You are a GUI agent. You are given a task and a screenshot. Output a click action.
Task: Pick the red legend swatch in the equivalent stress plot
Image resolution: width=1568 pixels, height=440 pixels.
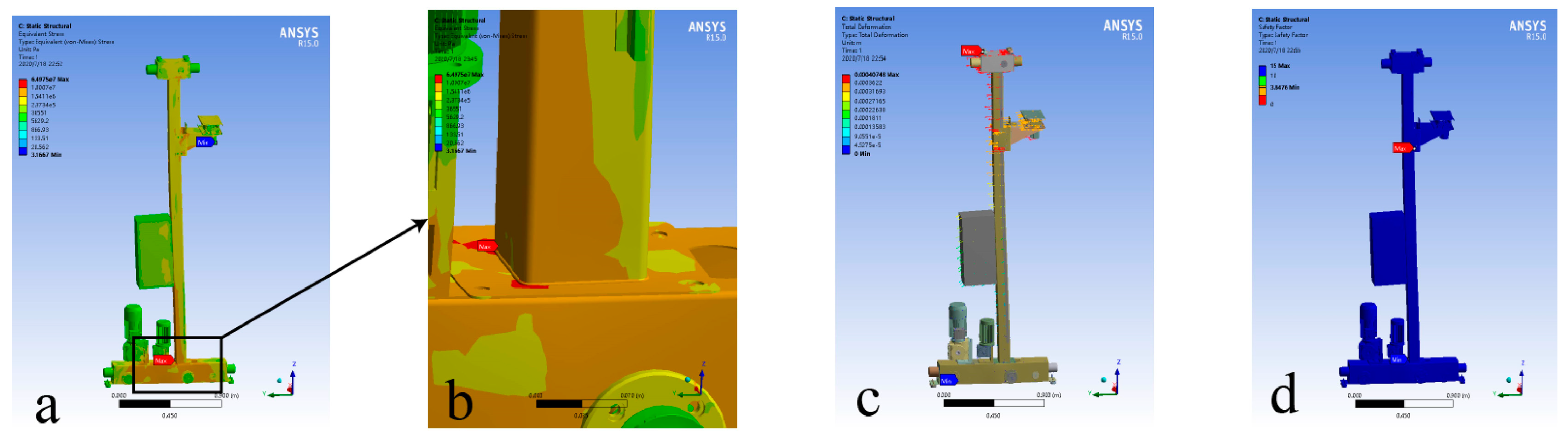(22, 83)
